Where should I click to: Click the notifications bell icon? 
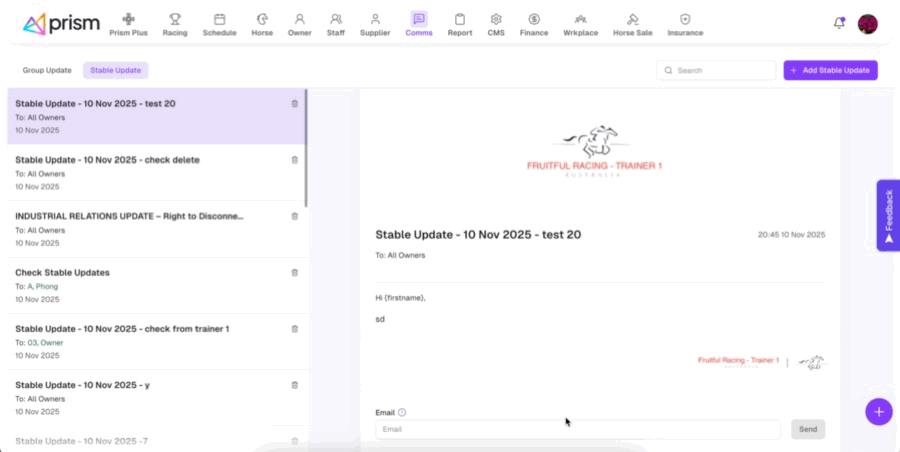[839, 23]
